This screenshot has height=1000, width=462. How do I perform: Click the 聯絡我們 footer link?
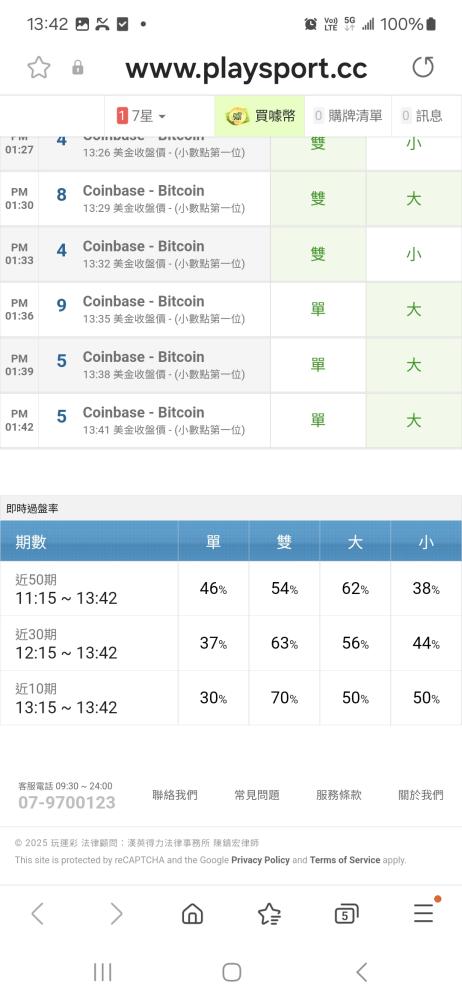pyautogui.click(x=175, y=795)
